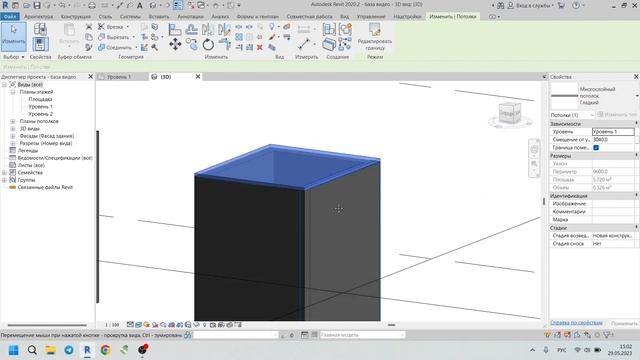
Task: Select Легенды in the project browser
Action: (28, 151)
